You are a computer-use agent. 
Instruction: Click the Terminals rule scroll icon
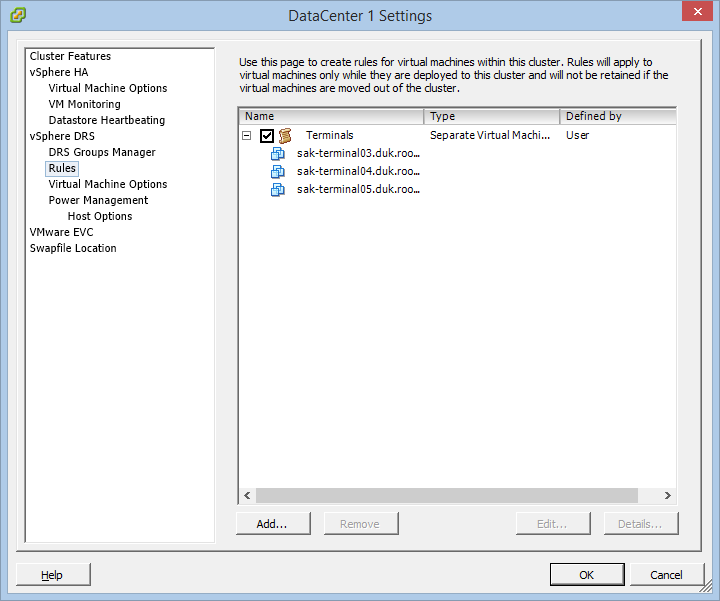[x=285, y=135]
